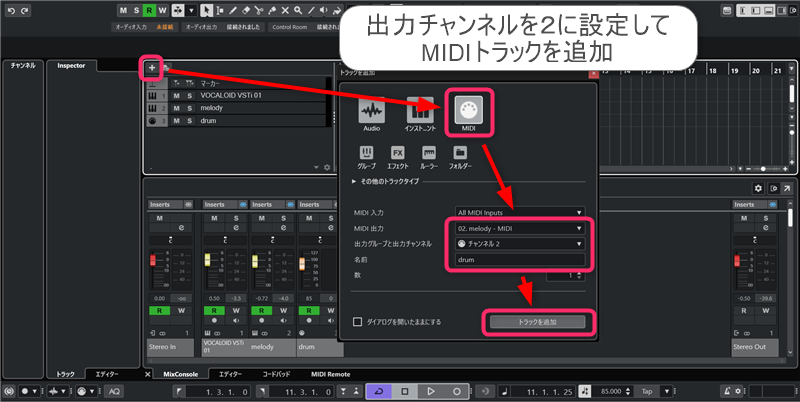Click the transport Record button
800x402 pixels.
point(457,391)
